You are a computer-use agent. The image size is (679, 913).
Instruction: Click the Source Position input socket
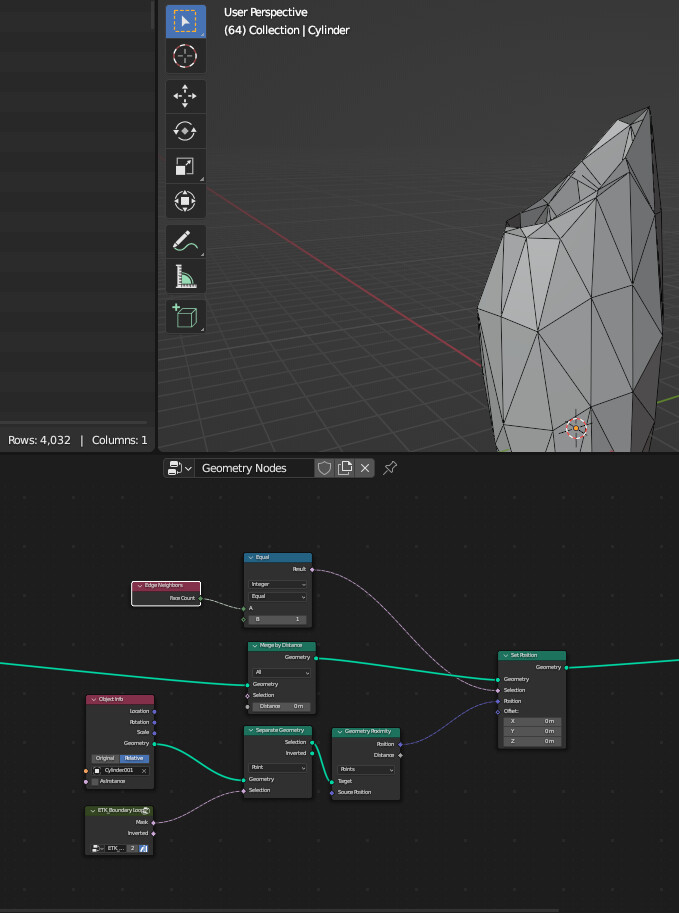tap(332, 793)
